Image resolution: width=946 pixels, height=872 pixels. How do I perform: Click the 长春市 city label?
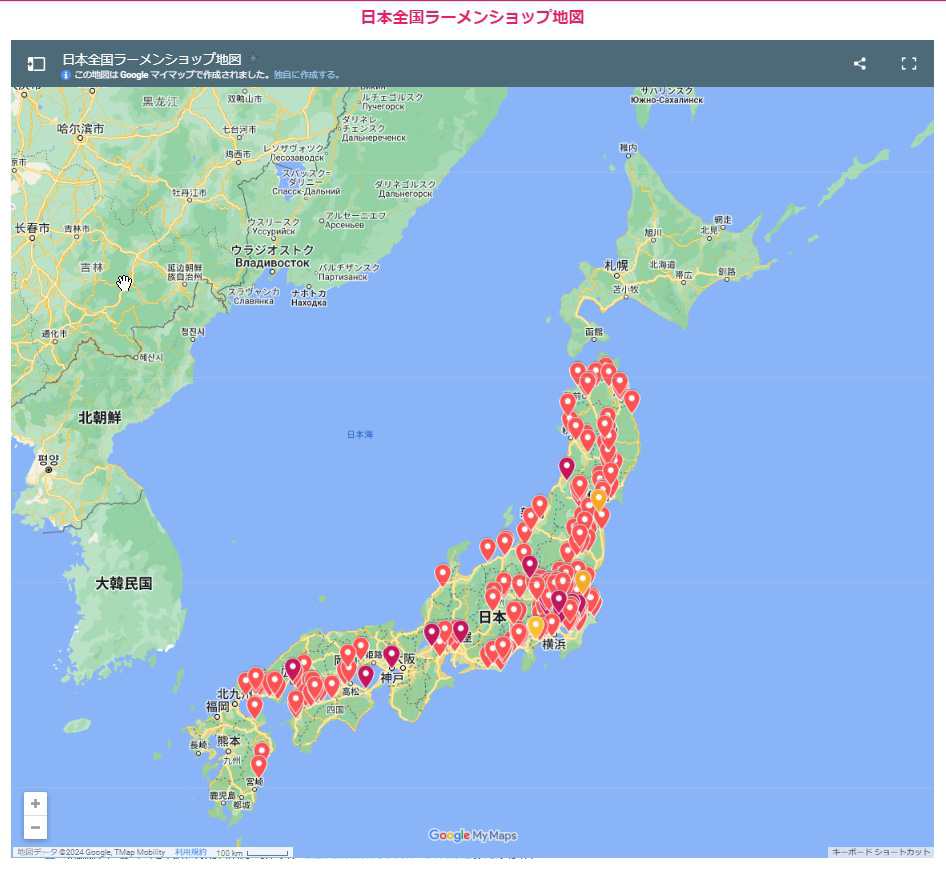(x=32, y=228)
